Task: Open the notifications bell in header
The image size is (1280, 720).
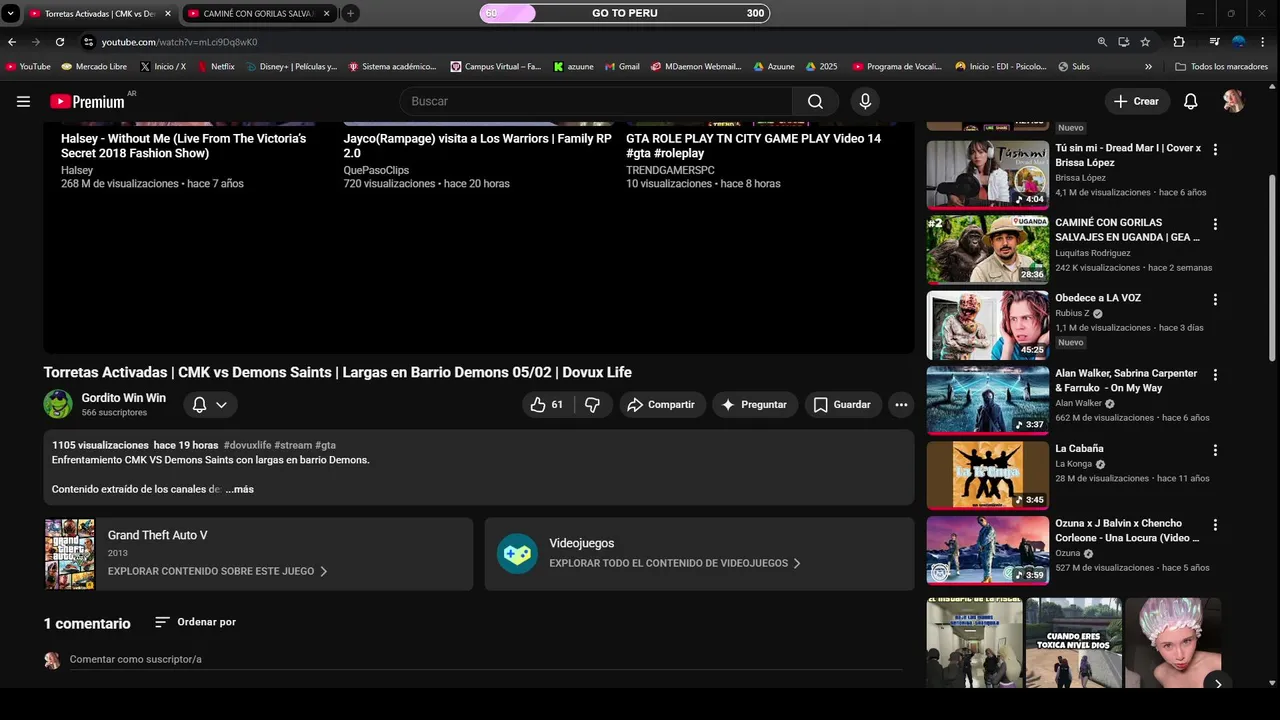Action: click(1190, 101)
